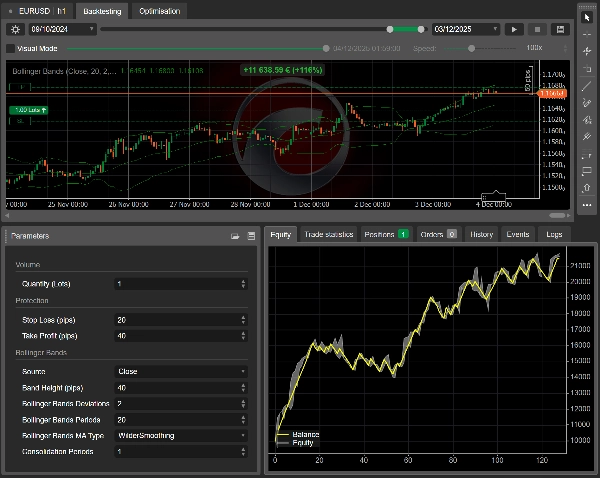Toggle Visual Mode checkbox
This screenshot has height=478, width=600.
[11, 49]
